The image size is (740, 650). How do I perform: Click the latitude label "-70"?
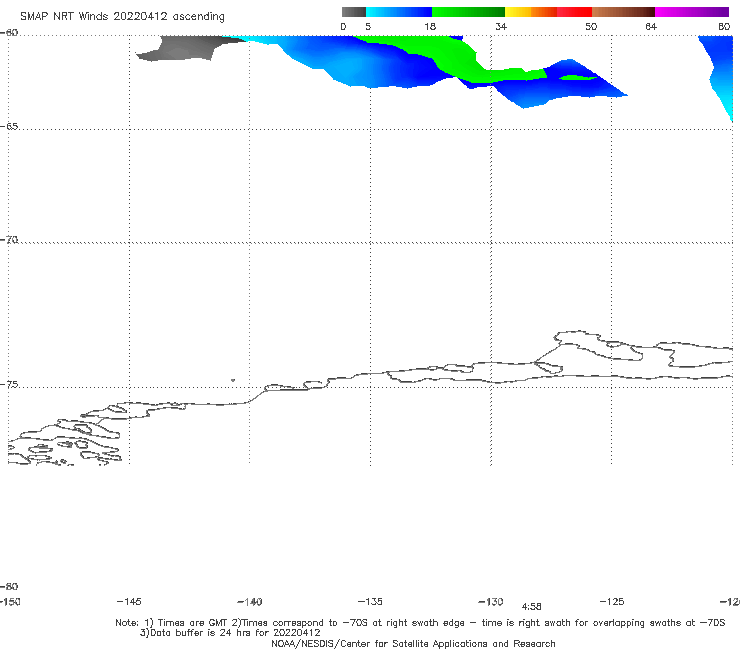pos(9,240)
